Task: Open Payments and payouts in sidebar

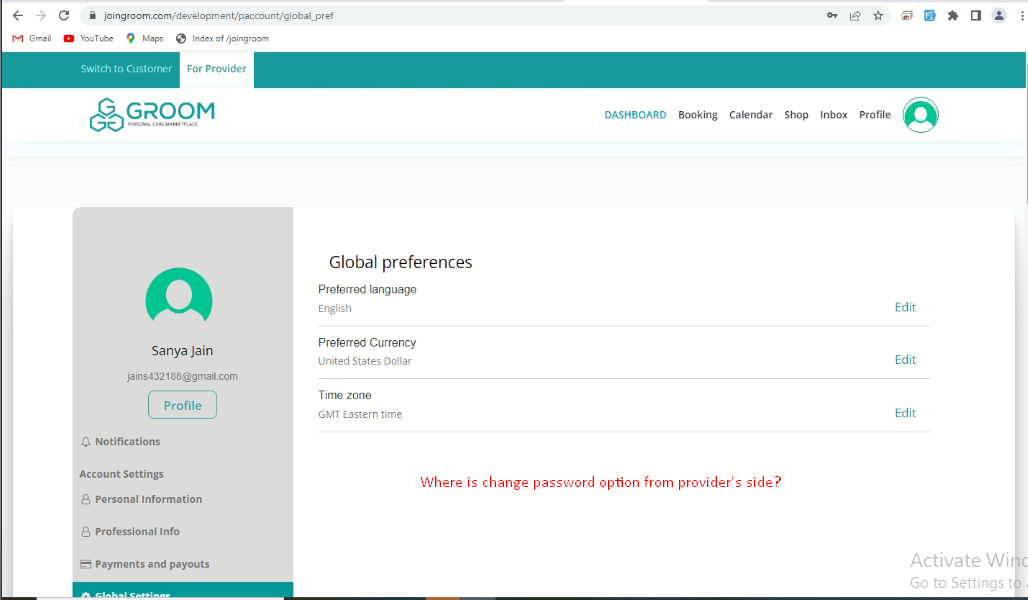Action: [x=152, y=564]
